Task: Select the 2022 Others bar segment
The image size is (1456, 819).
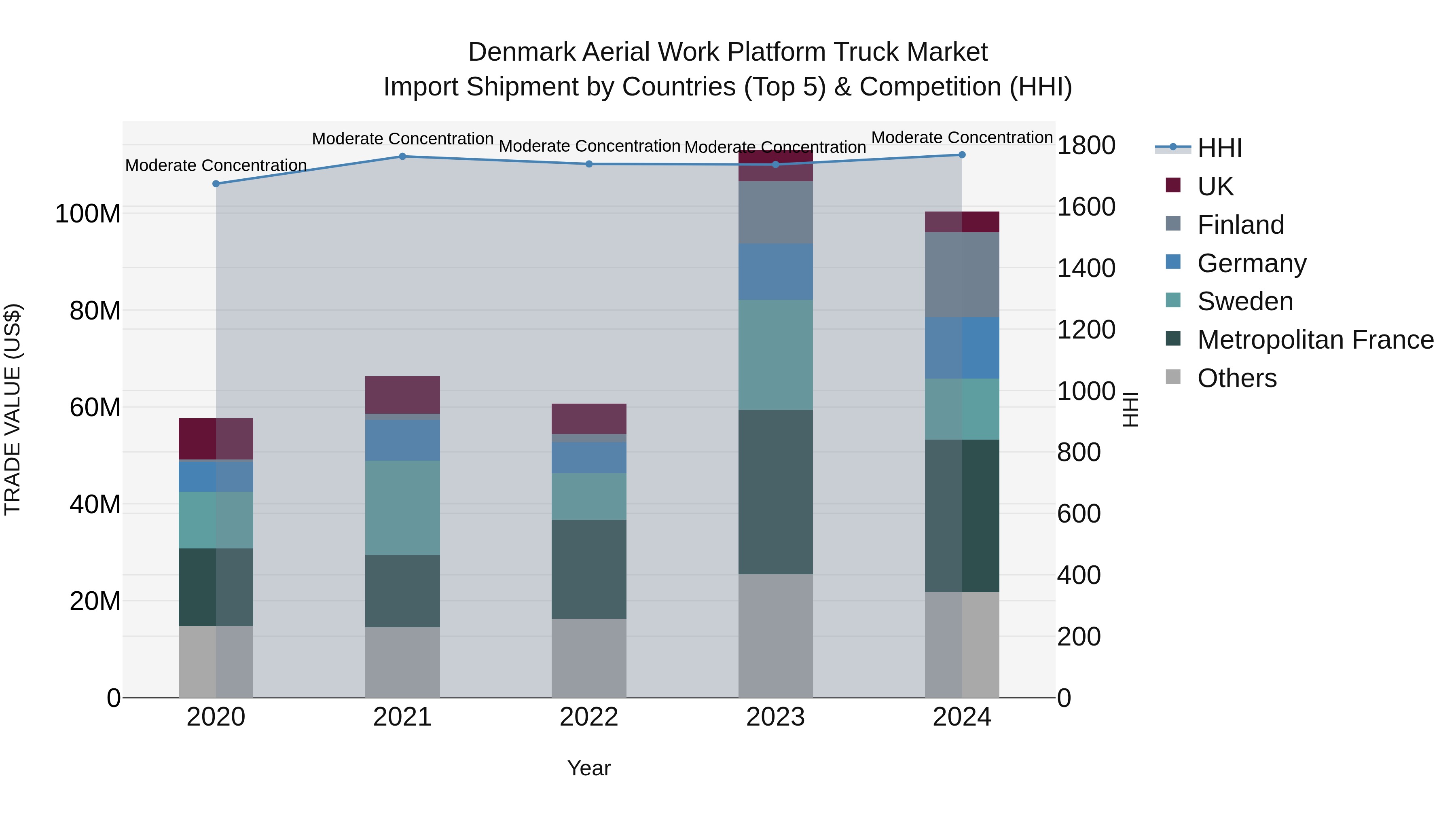Action: (x=589, y=658)
